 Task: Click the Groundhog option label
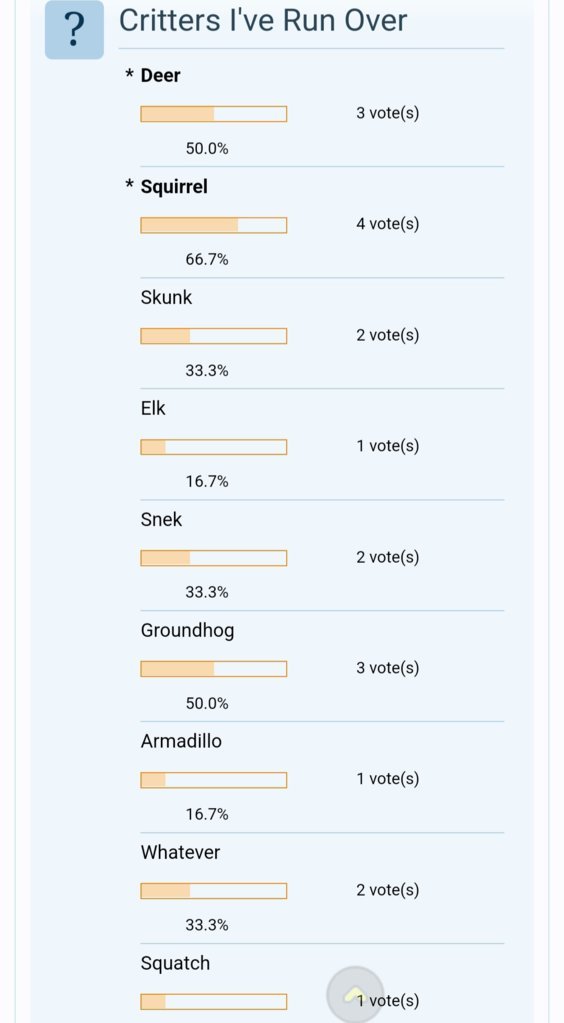click(187, 631)
